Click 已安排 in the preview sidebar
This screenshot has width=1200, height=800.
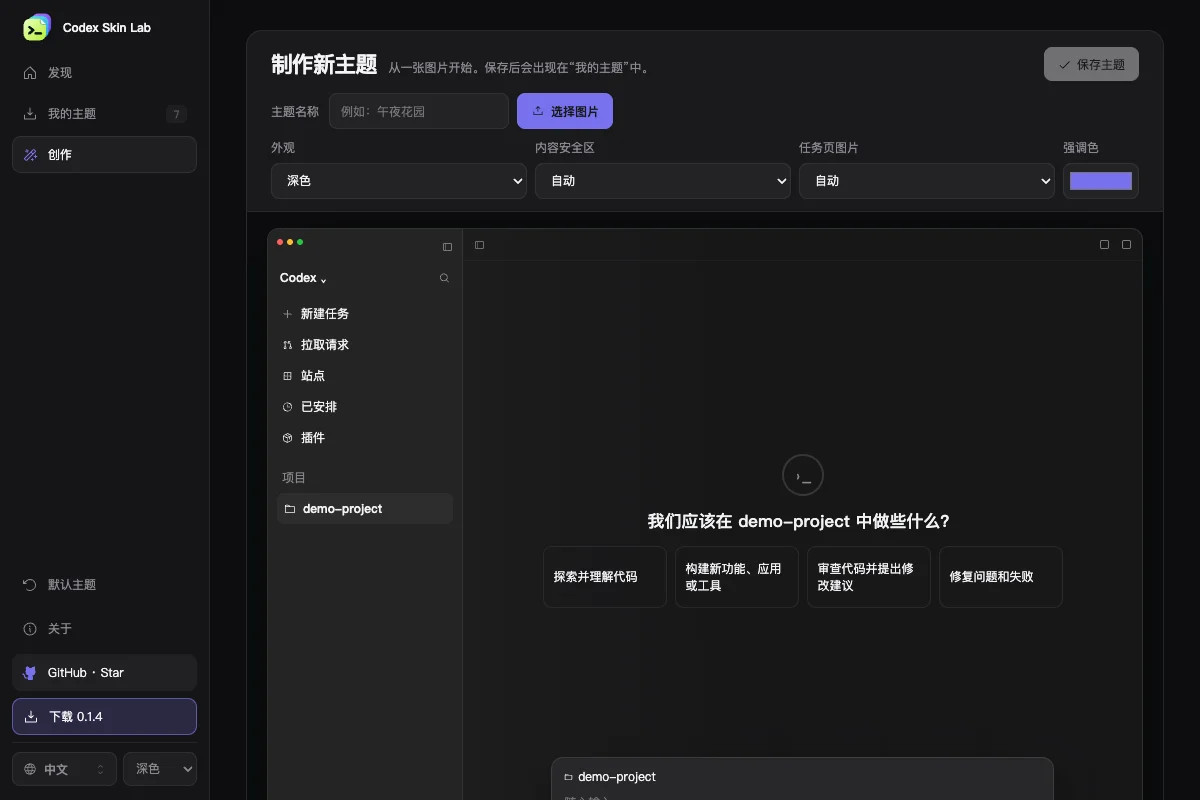click(365, 407)
